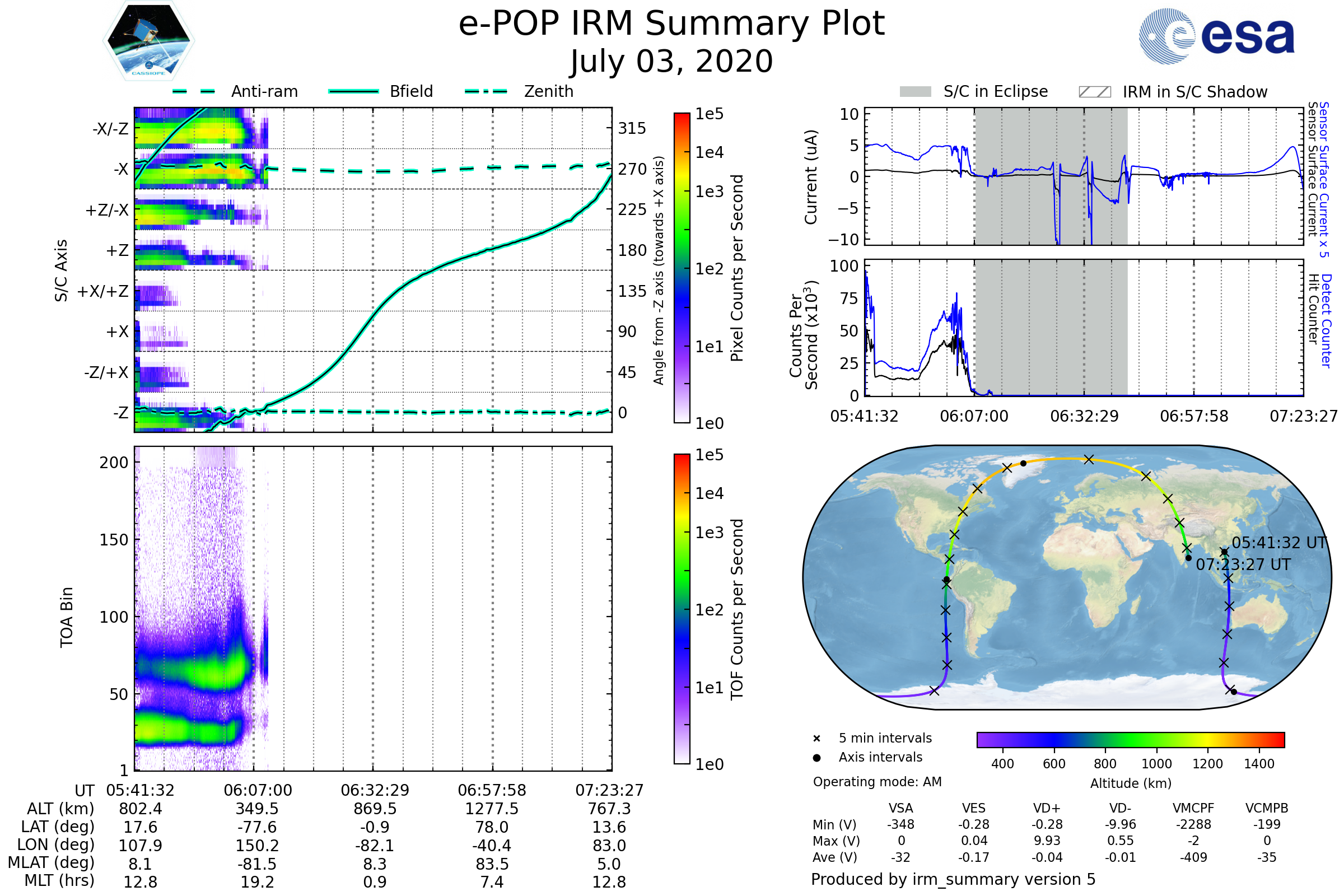This screenshot has height=896, width=1344.
Task: Click the TOF Counts per Second colorbar
Action: pos(682,609)
